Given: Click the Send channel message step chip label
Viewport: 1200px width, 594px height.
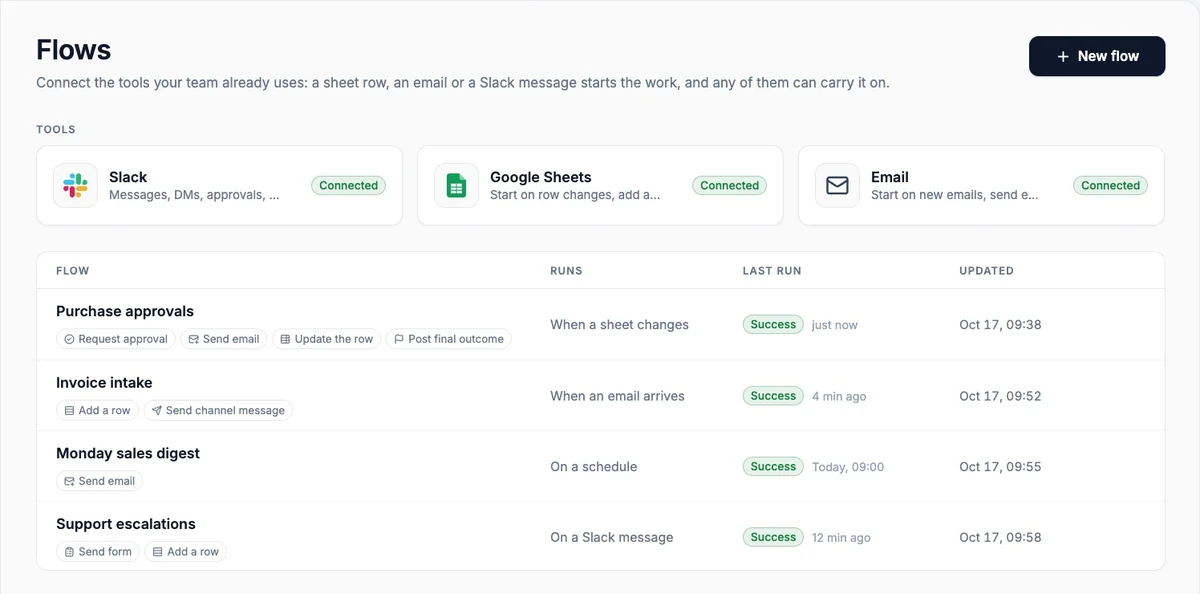Looking at the screenshot, I should click(225, 410).
